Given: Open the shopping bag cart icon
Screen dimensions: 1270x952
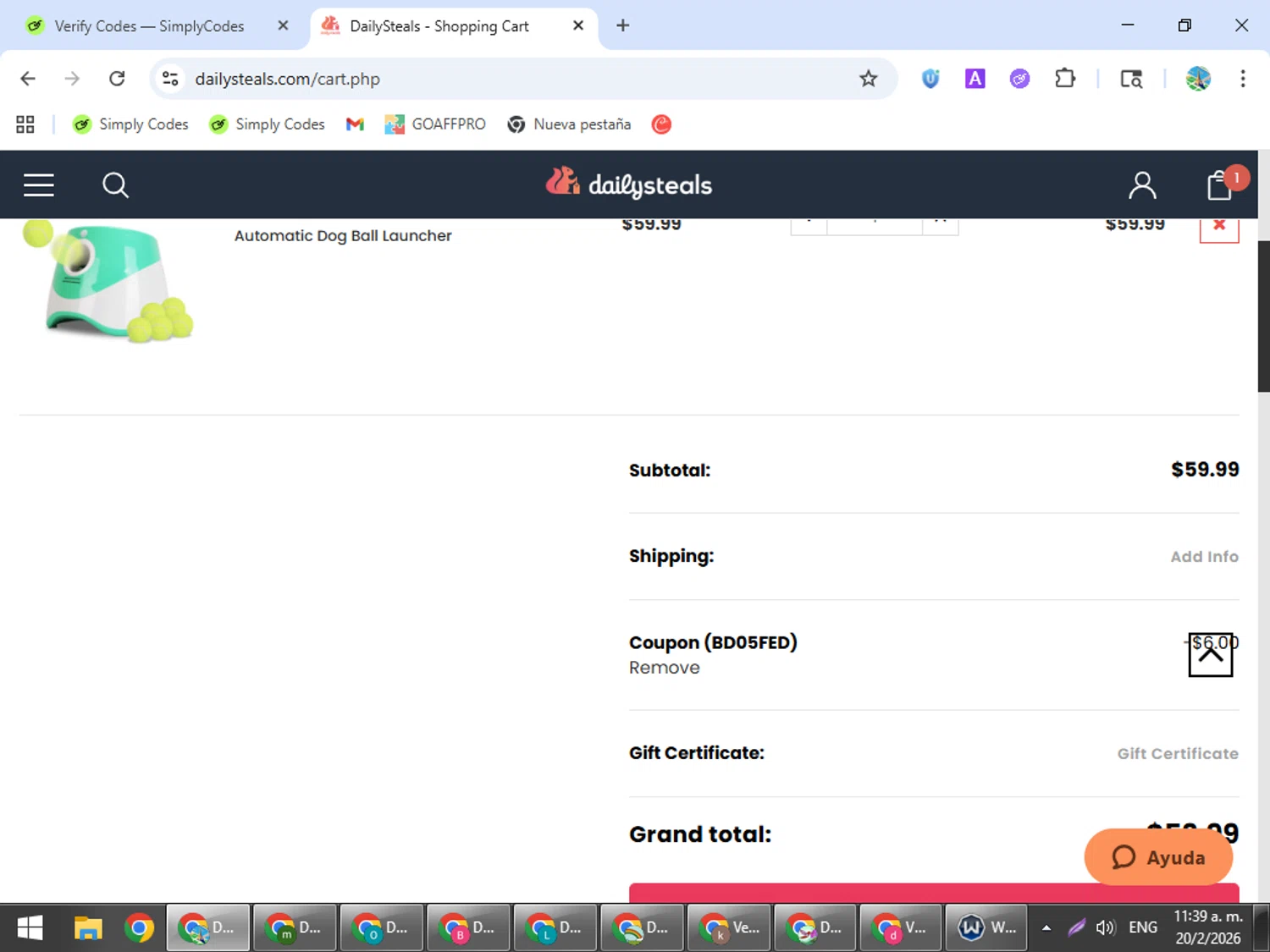Looking at the screenshot, I should click(x=1220, y=184).
